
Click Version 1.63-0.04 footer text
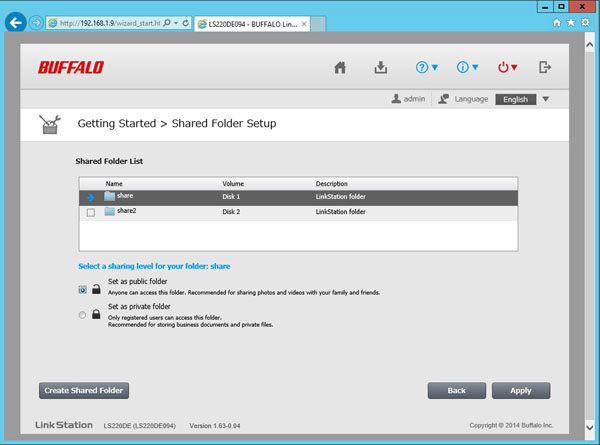(215, 426)
